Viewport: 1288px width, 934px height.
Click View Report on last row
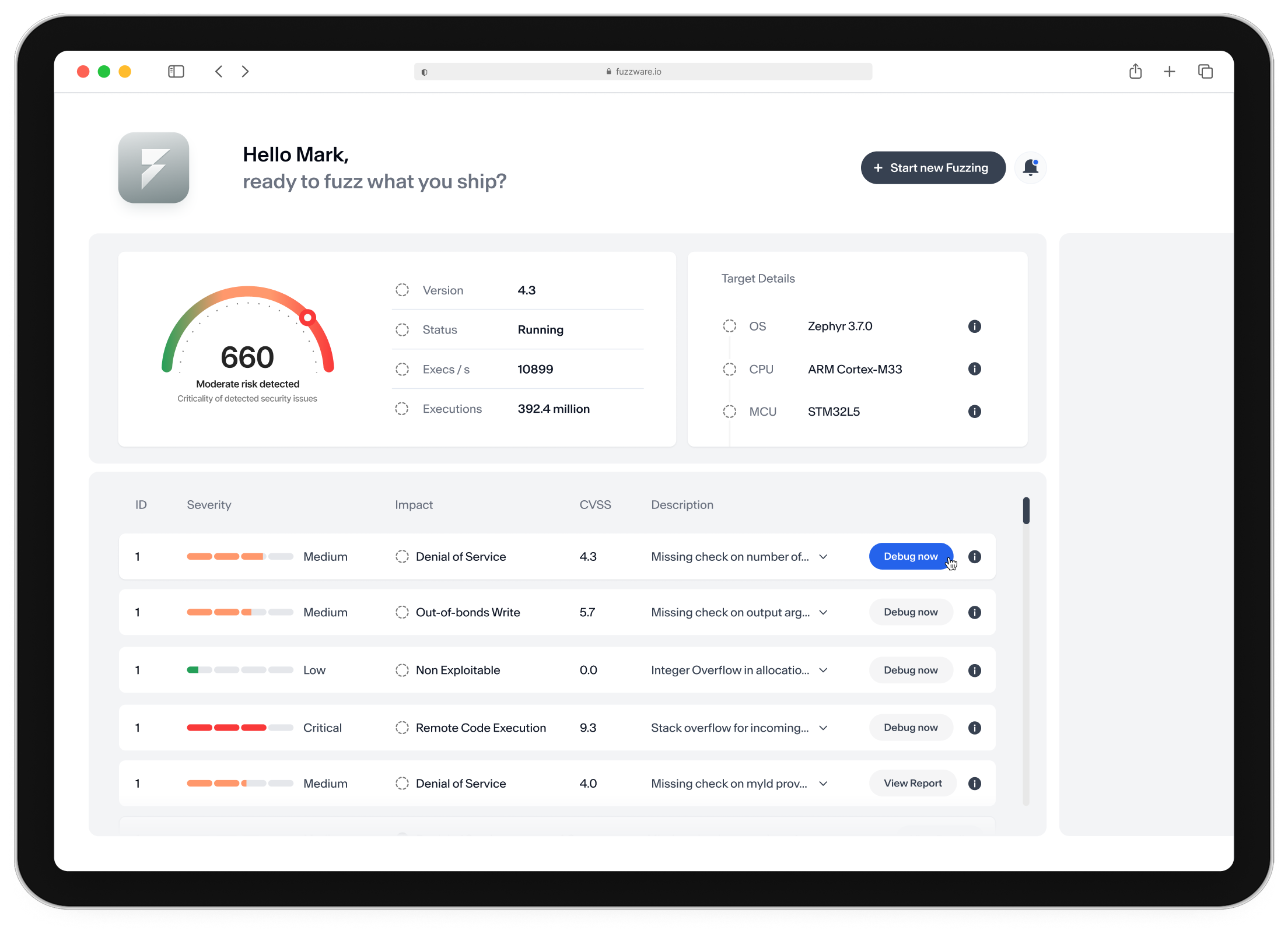pos(912,783)
